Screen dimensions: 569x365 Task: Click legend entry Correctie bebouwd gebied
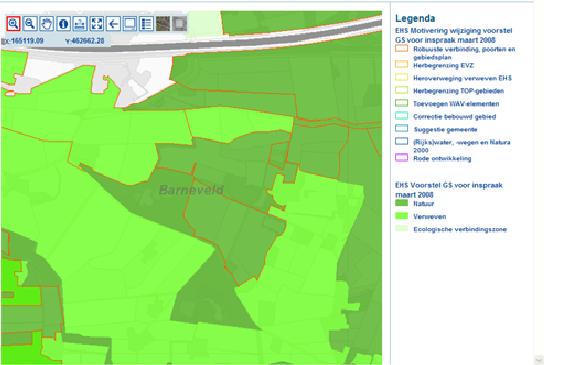454,117
